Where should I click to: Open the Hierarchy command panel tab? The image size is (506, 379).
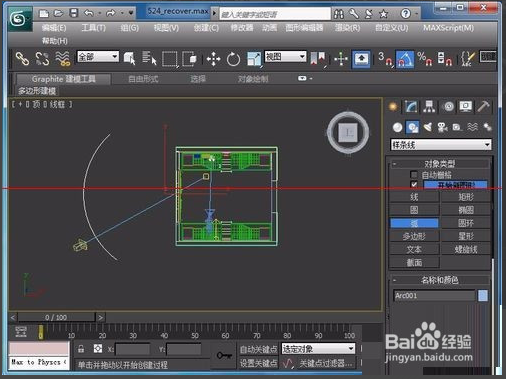point(429,107)
